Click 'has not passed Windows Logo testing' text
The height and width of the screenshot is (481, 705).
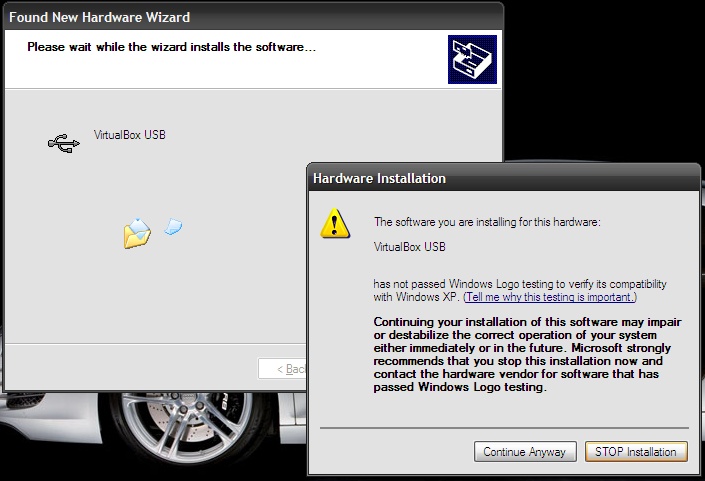point(520,290)
